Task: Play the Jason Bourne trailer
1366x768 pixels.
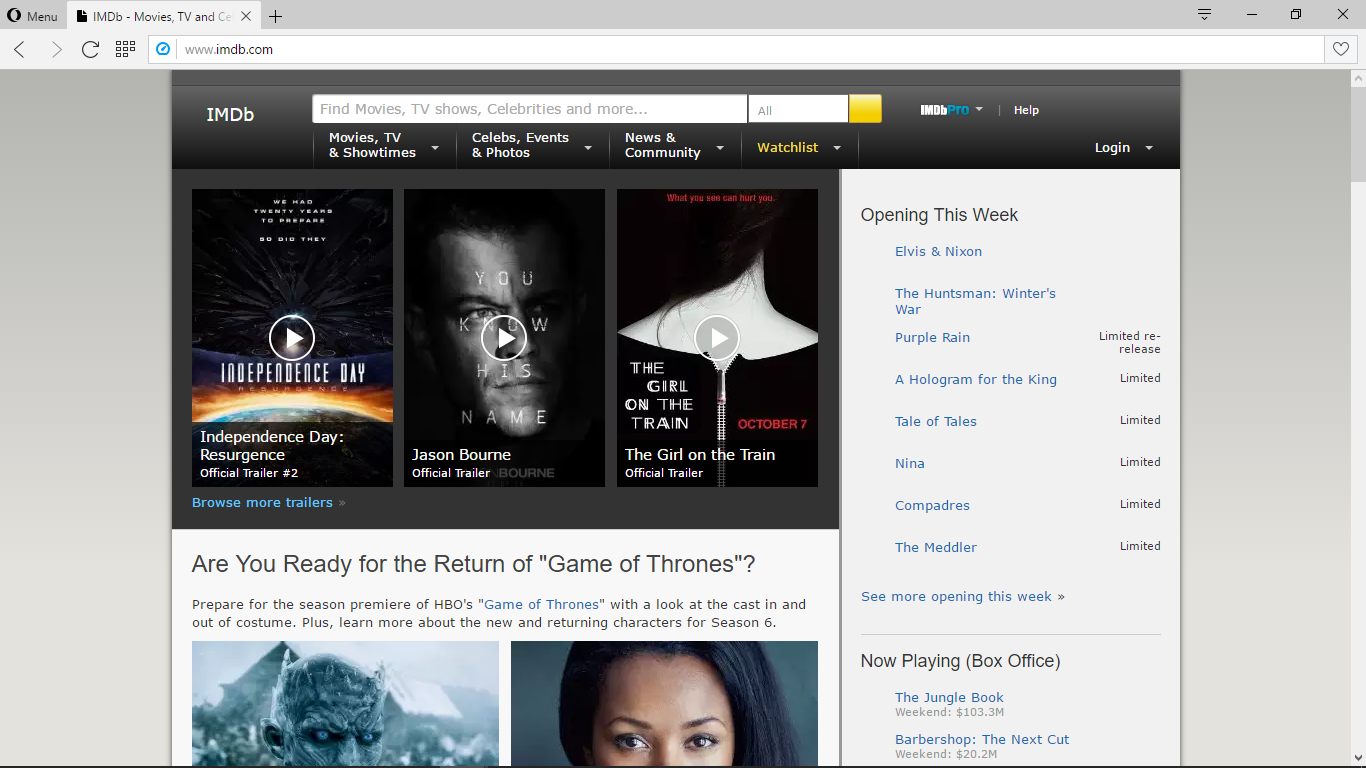Action: pos(504,338)
